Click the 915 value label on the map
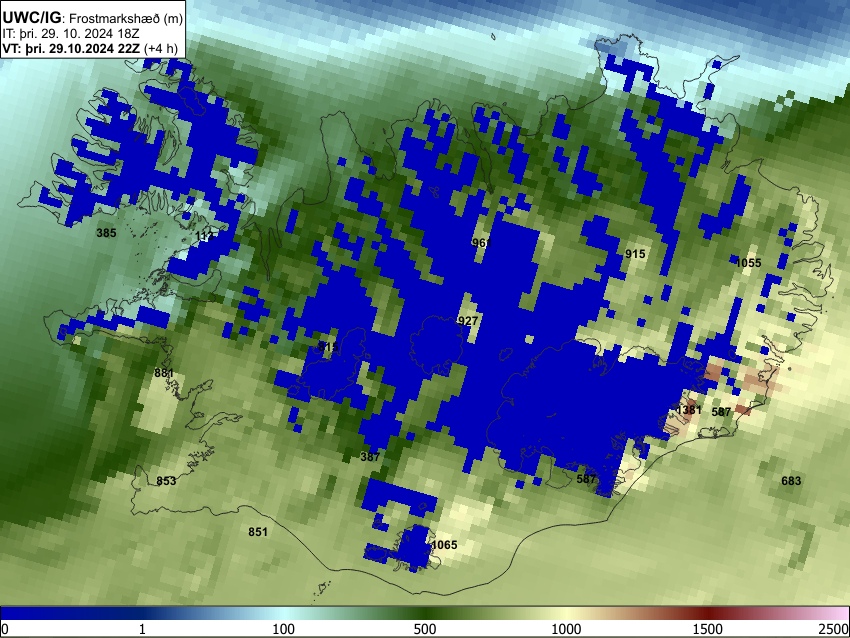 click(x=635, y=254)
